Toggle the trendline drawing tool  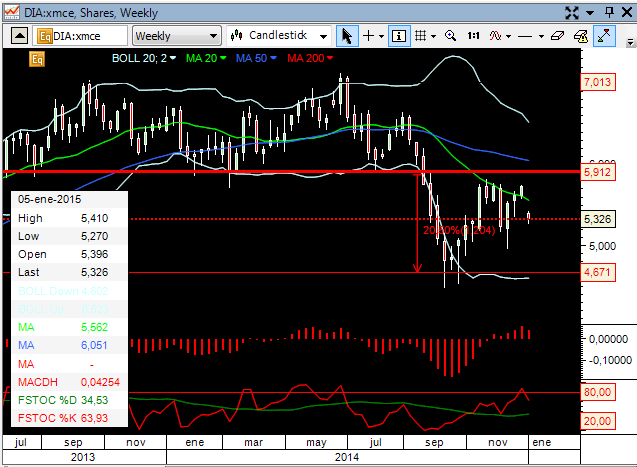click(604, 35)
